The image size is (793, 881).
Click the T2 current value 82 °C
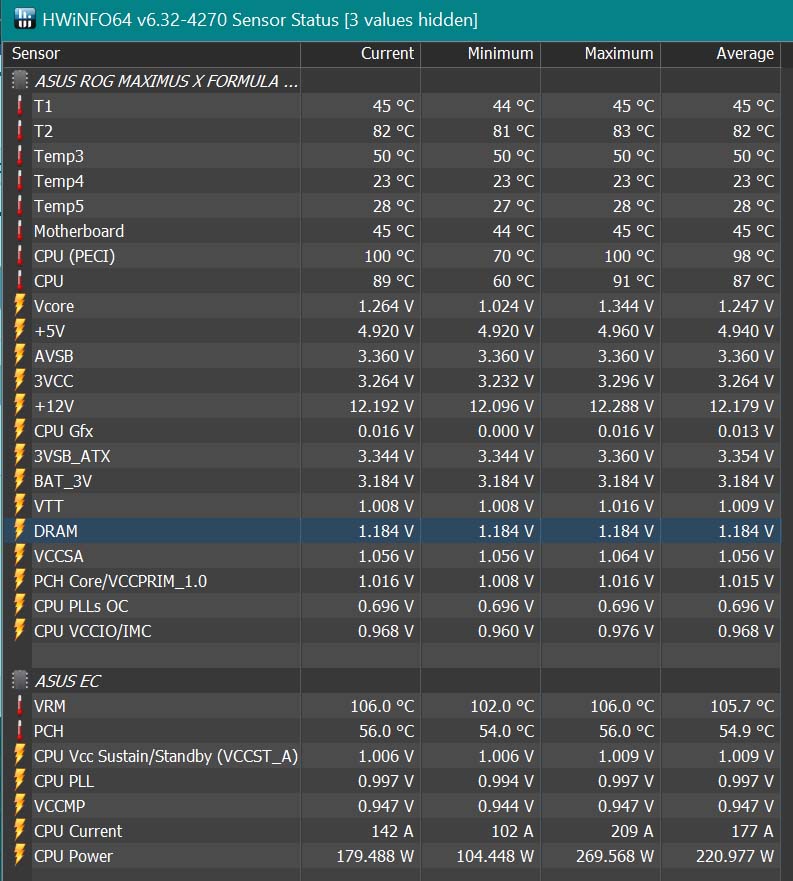pyautogui.click(x=393, y=131)
